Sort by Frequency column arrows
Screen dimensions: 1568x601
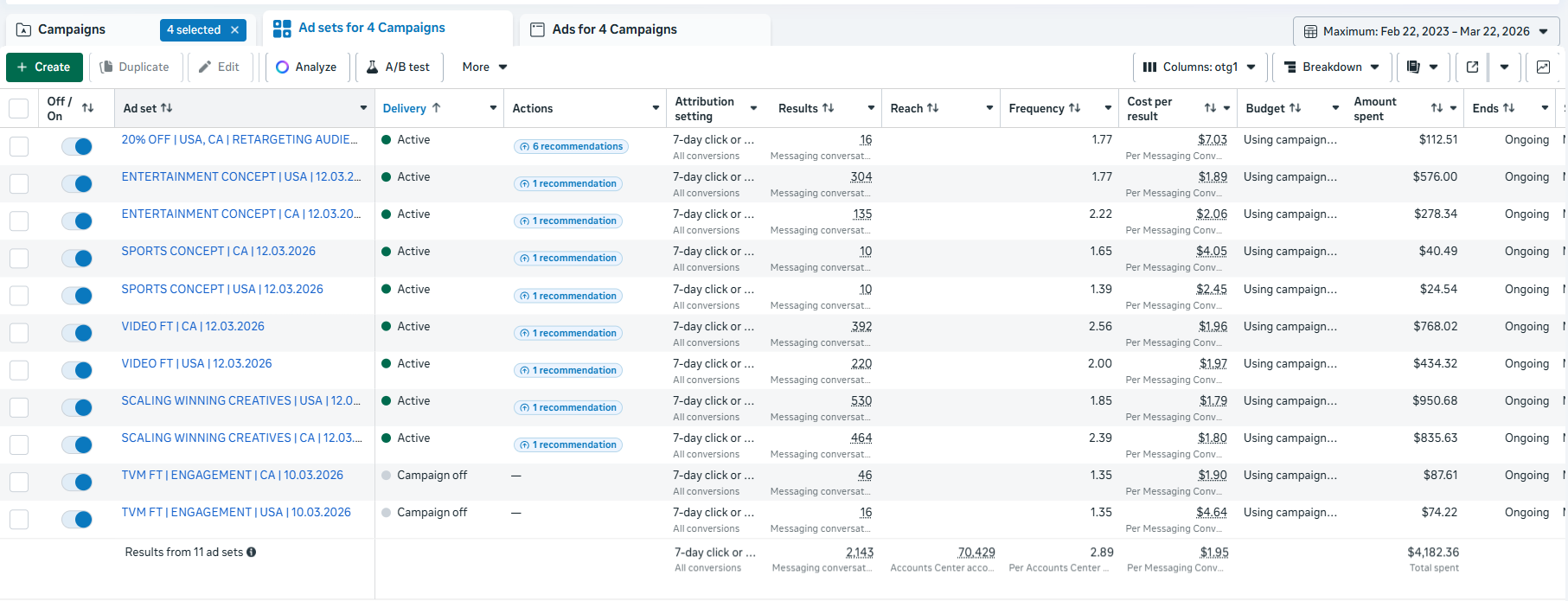pyautogui.click(x=1074, y=108)
